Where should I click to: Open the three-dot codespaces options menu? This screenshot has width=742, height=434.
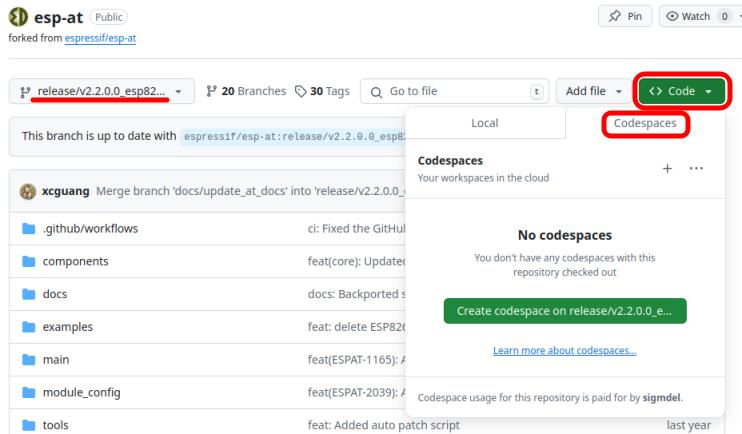point(696,168)
